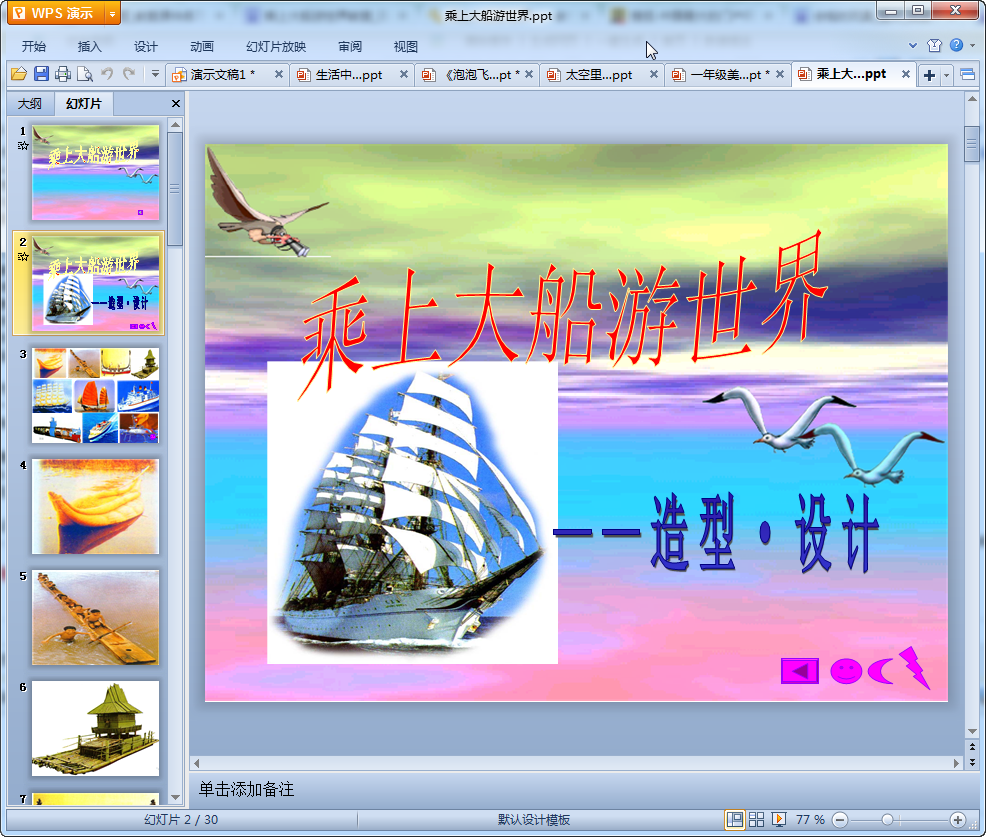
Task: Open the 插入 ribbon tab
Action: 89,47
